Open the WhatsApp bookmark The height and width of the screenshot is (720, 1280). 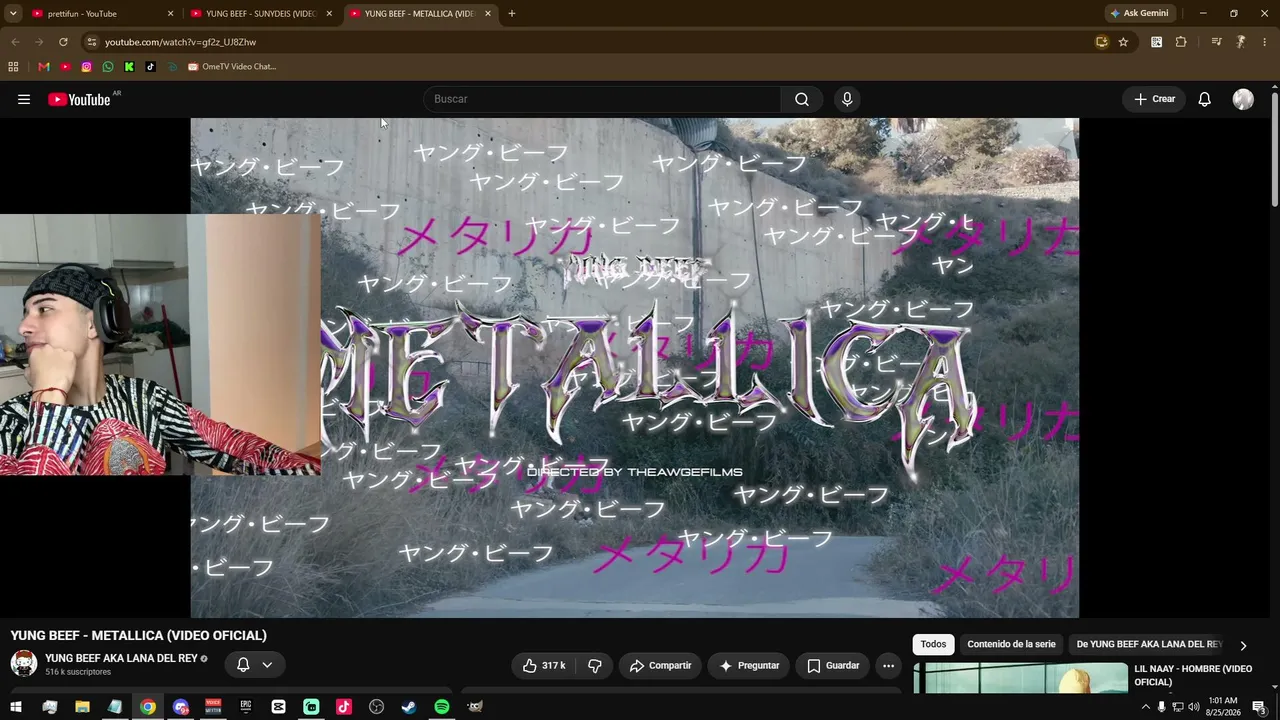108,67
